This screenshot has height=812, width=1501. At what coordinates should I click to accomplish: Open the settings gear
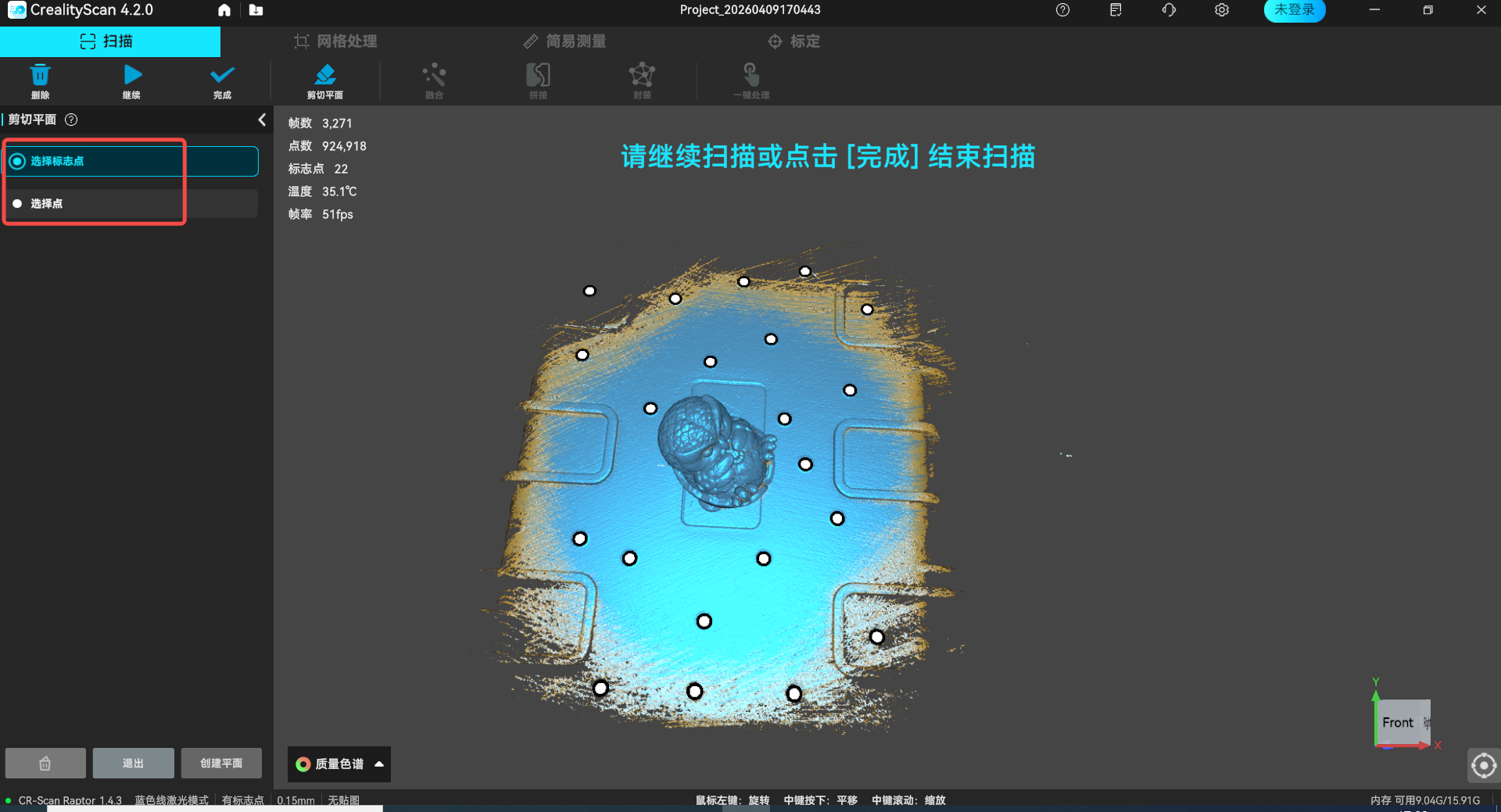(1221, 10)
